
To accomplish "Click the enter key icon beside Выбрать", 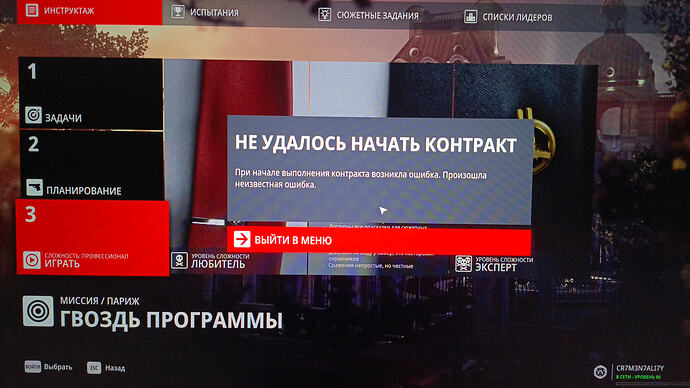I will click(x=33, y=366).
